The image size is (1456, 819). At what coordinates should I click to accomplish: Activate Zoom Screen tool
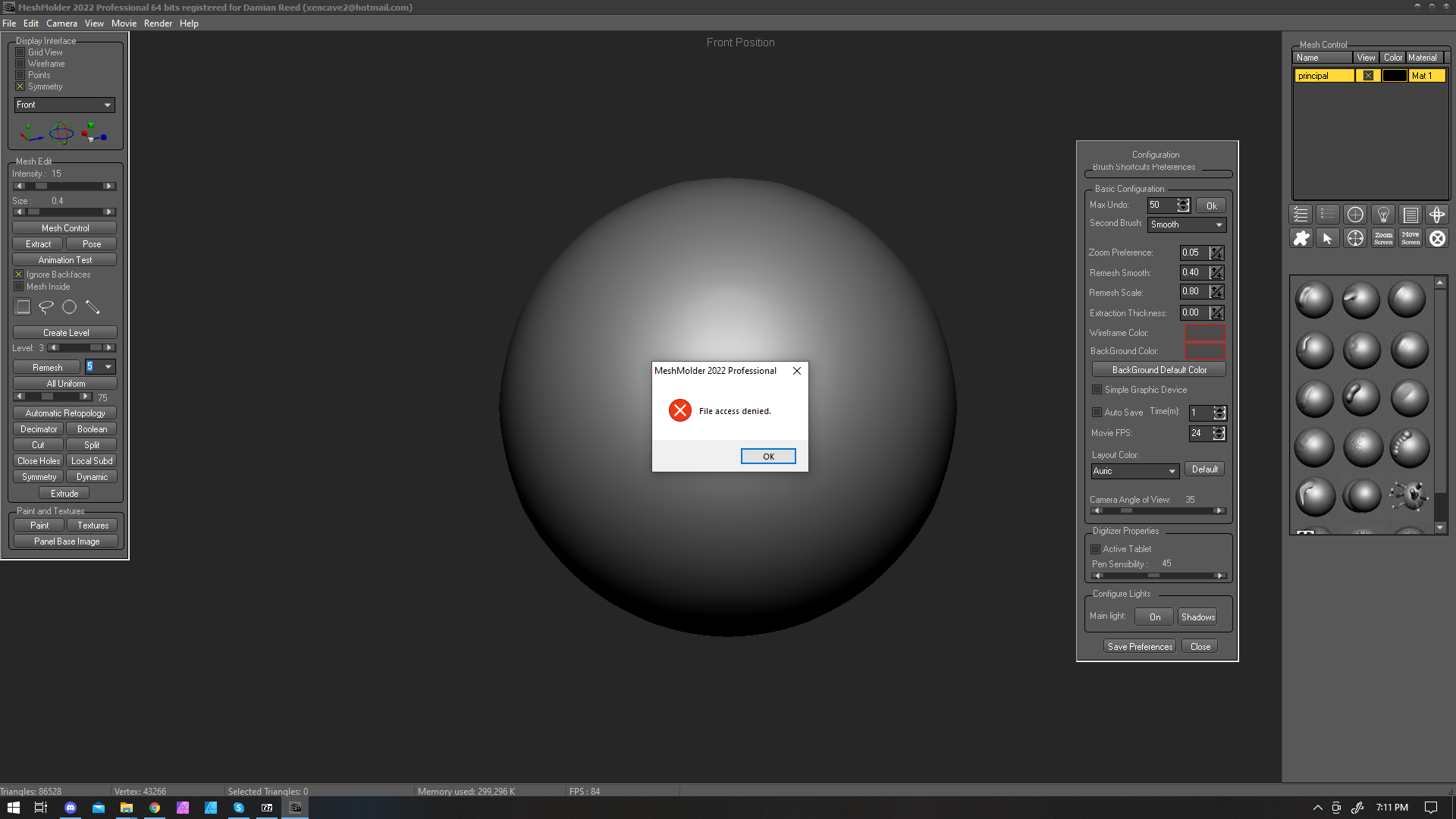pos(1383,238)
